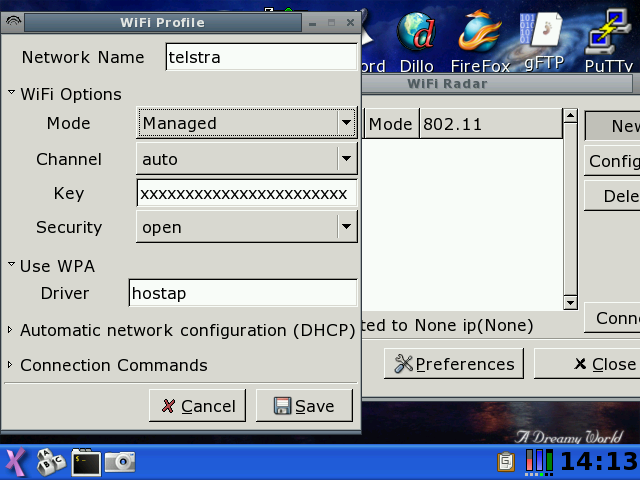Click the system monitor bars in tray
640x480 pixels.
pos(540,462)
